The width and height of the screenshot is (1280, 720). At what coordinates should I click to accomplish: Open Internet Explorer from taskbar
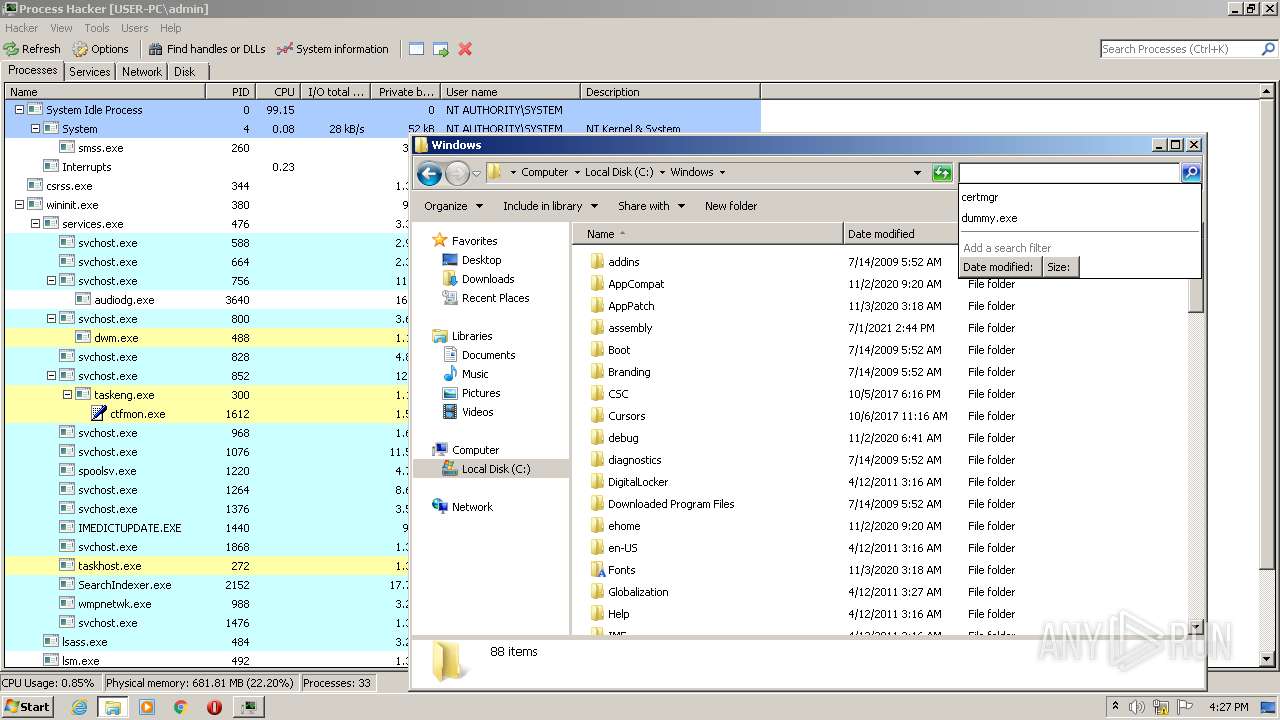pyautogui.click(x=80, y=707)
